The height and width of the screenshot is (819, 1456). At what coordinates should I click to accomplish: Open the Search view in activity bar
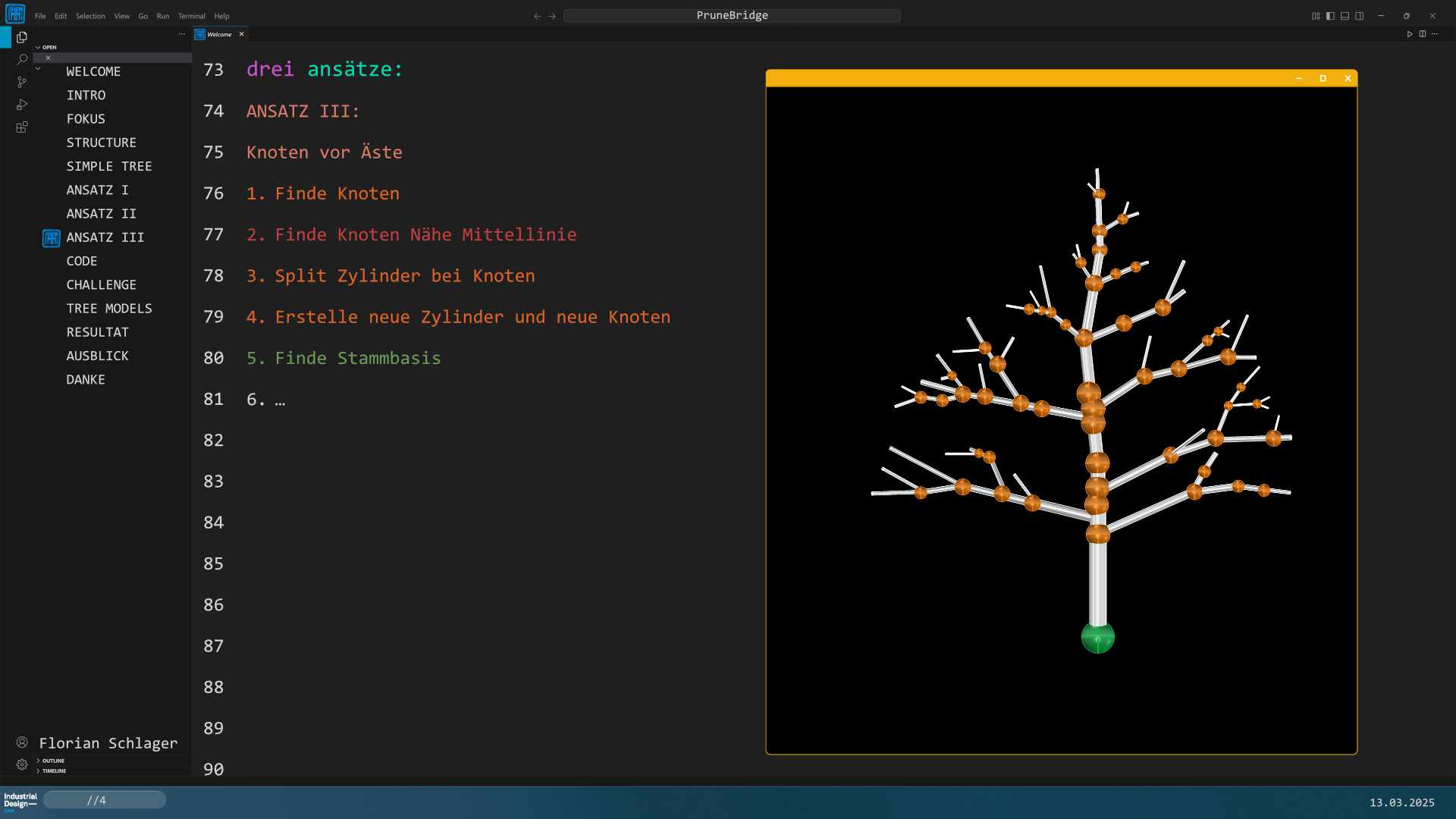click(22, 59)
